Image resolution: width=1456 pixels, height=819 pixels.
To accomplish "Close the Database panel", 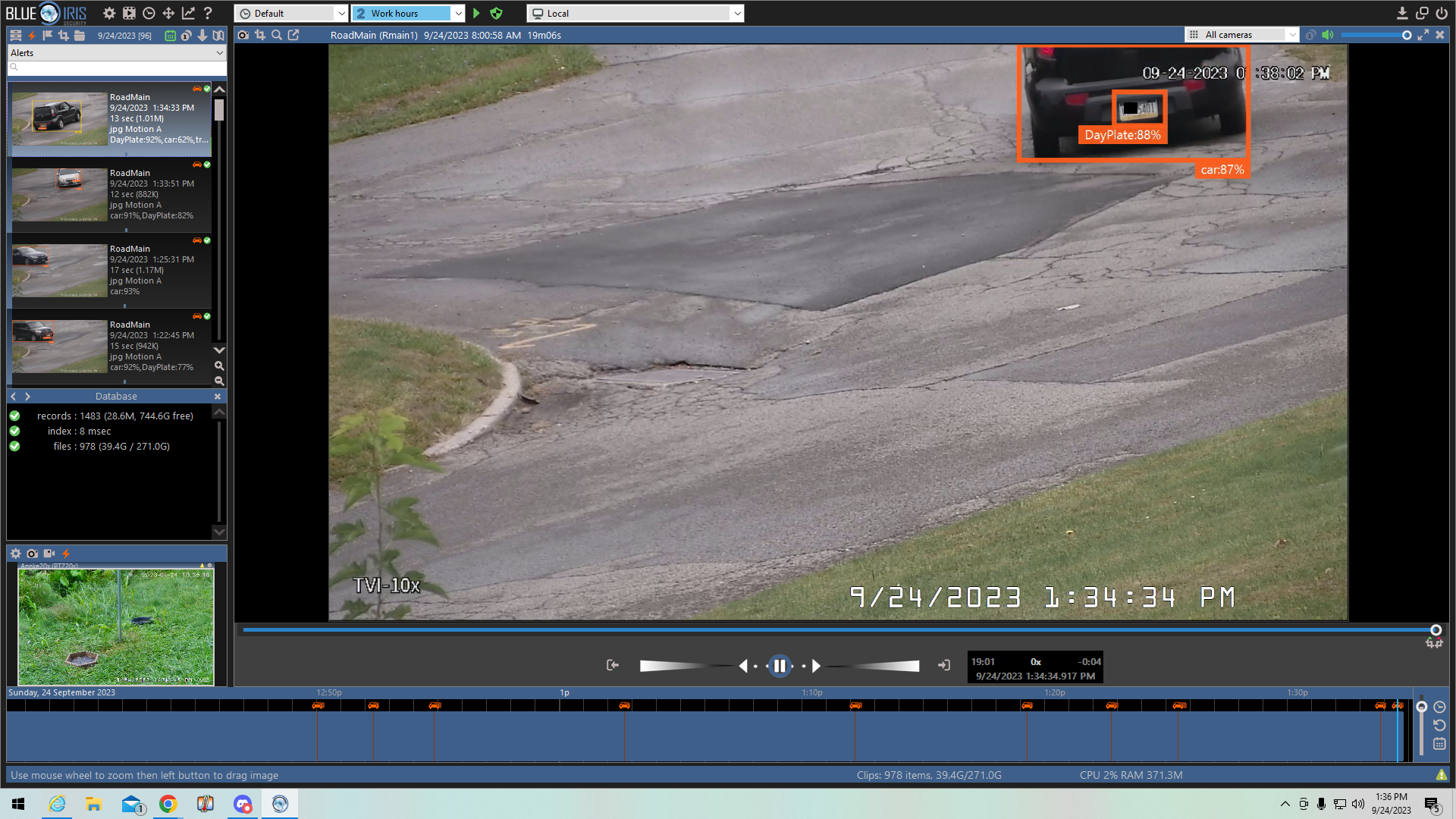I will point(218,397).
